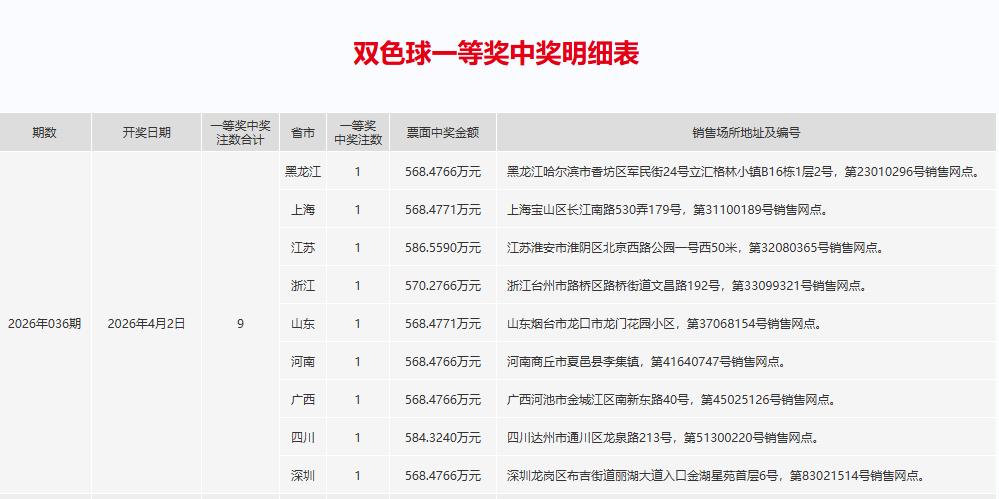Click the 山东 province cell
999x499 pixels.
[303, 324]
